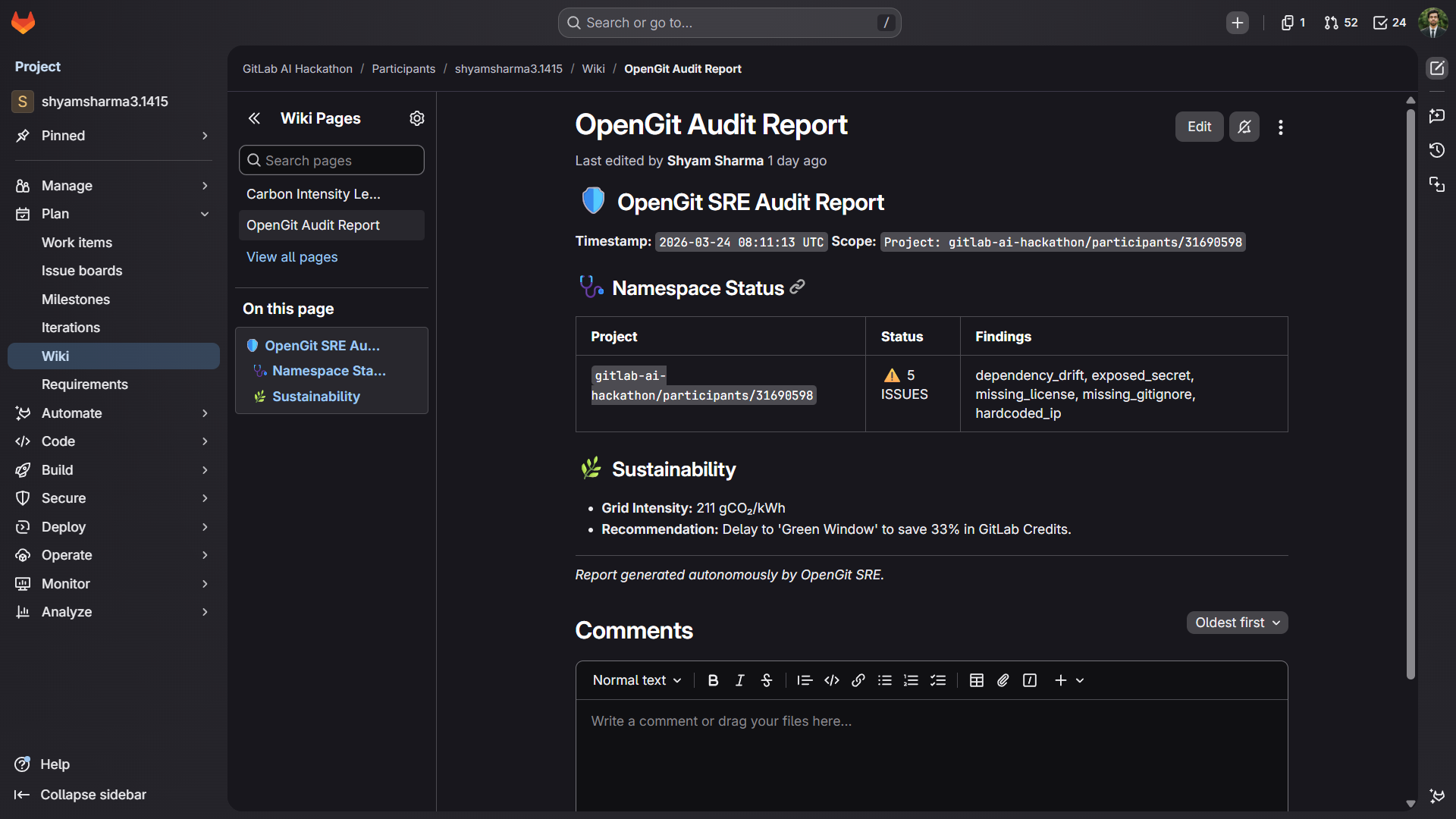Copy Namespace Status heading anchor link
This screenshot has width=1456, height=819.
point(797,287)
